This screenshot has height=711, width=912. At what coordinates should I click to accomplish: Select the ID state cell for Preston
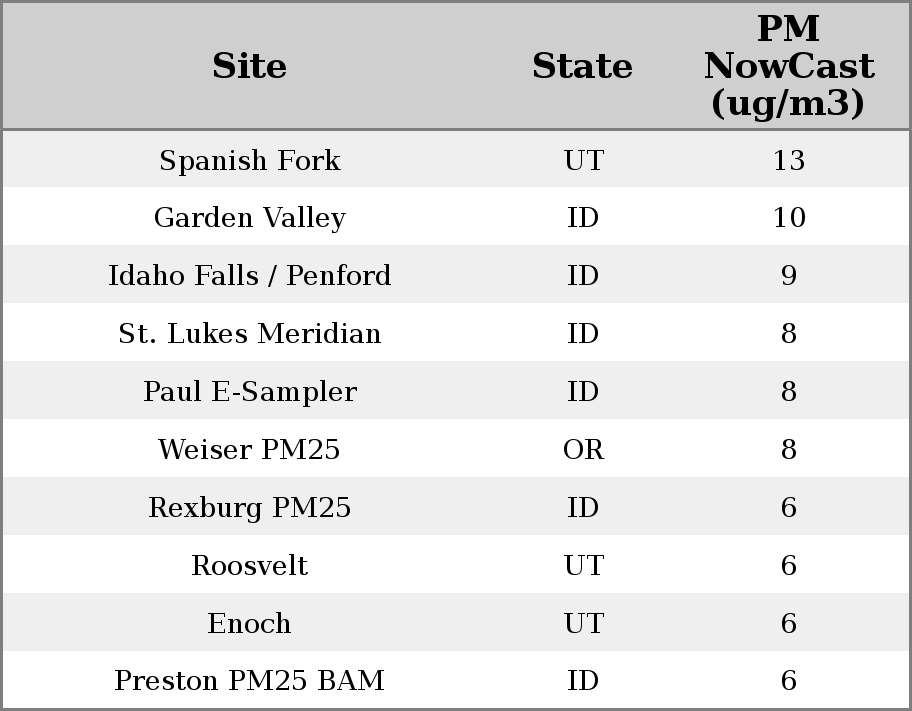583,681
